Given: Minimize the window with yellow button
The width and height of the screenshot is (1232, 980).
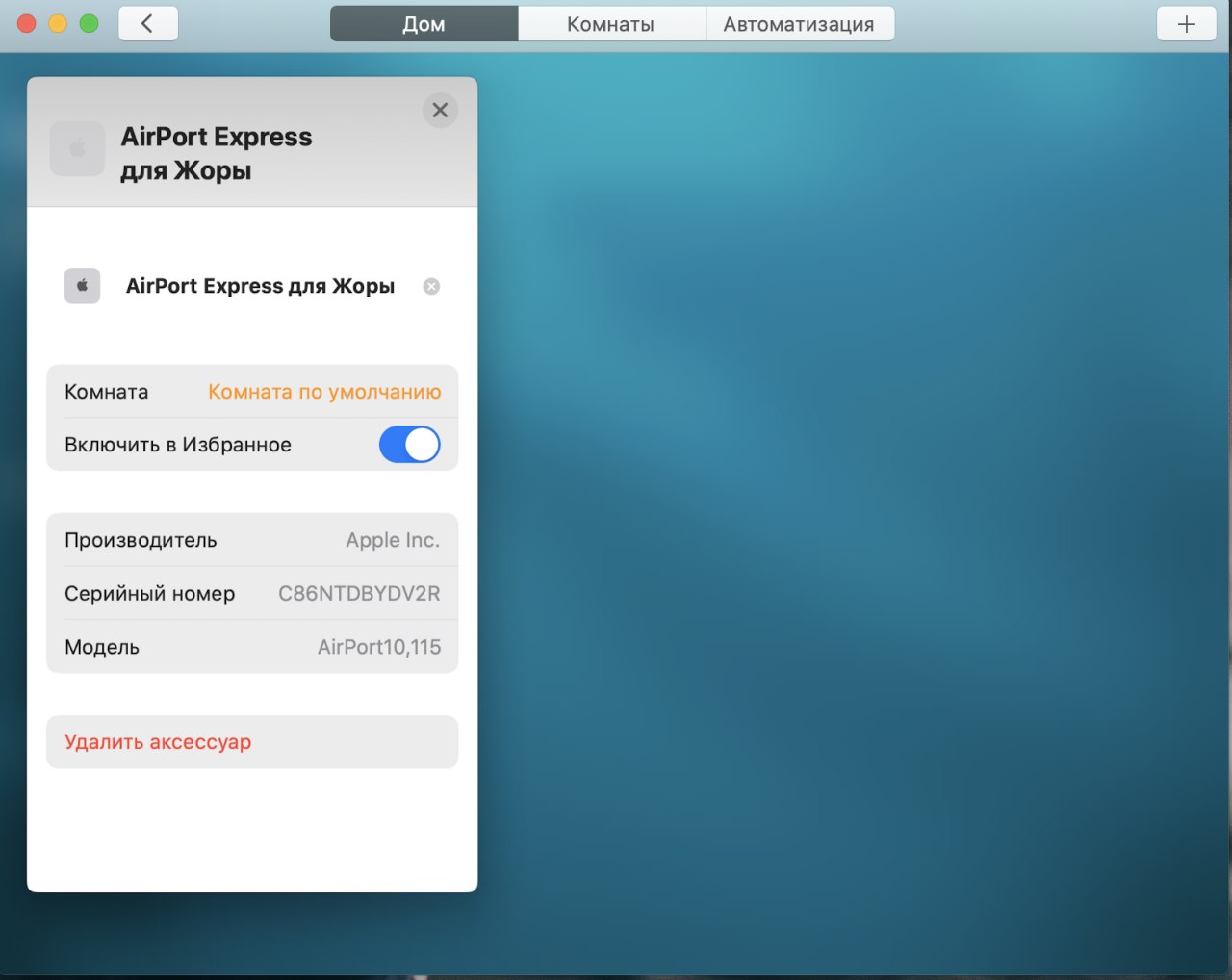Looking at the screenshot, I should [58, 23].
